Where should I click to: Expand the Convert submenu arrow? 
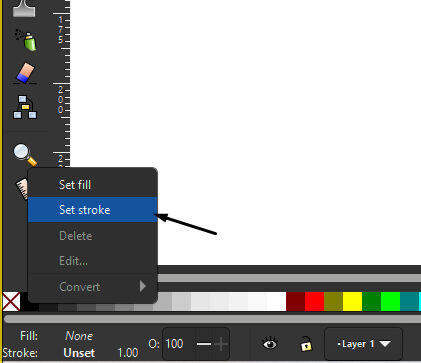pyautogui.click(x=143, y=286)
